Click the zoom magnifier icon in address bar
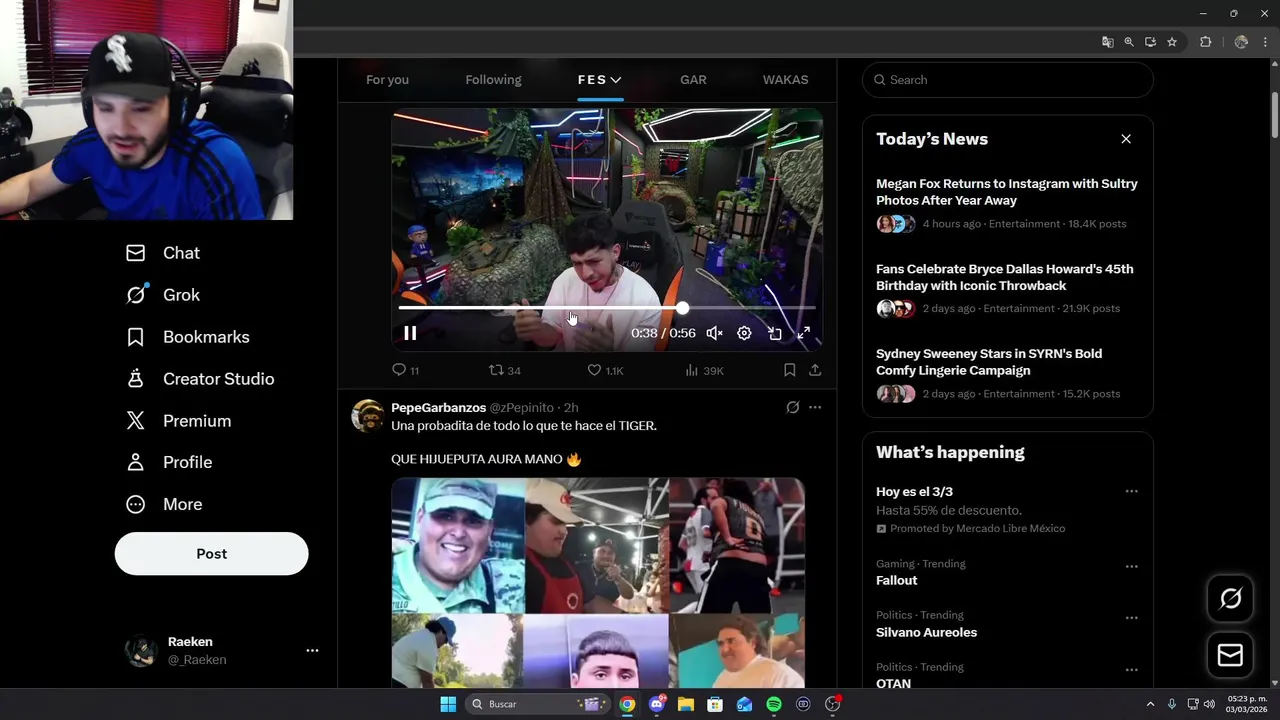 [1129, 42]
